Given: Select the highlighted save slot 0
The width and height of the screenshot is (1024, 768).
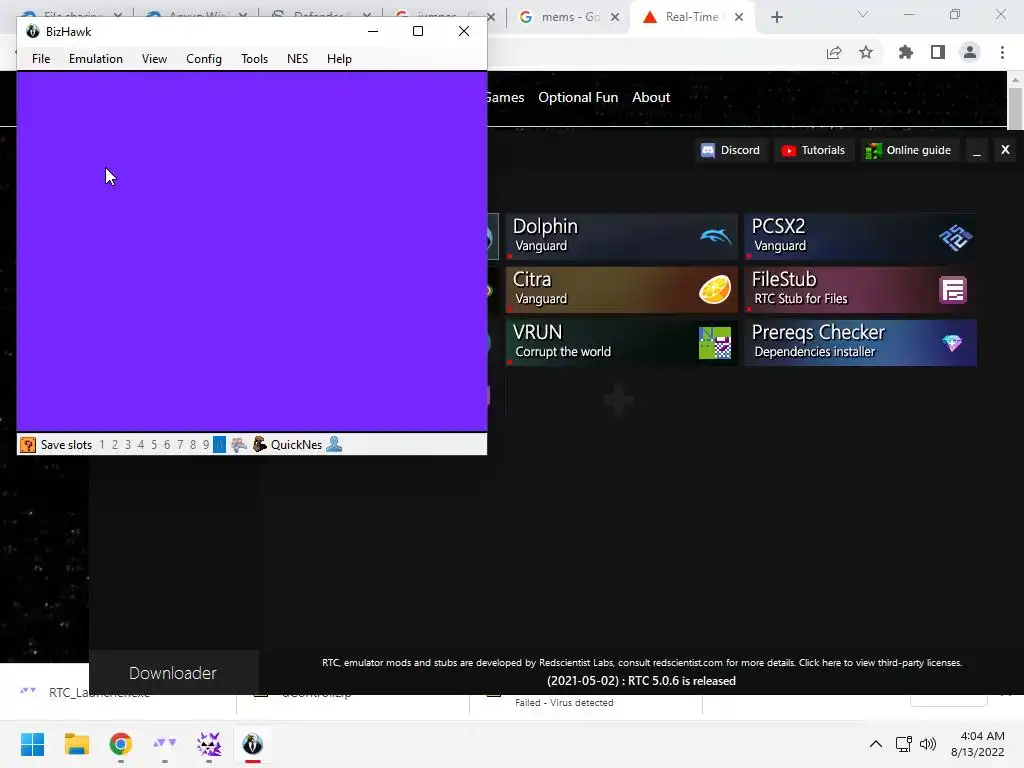Looking at the screenshot, I should point(219,445).
